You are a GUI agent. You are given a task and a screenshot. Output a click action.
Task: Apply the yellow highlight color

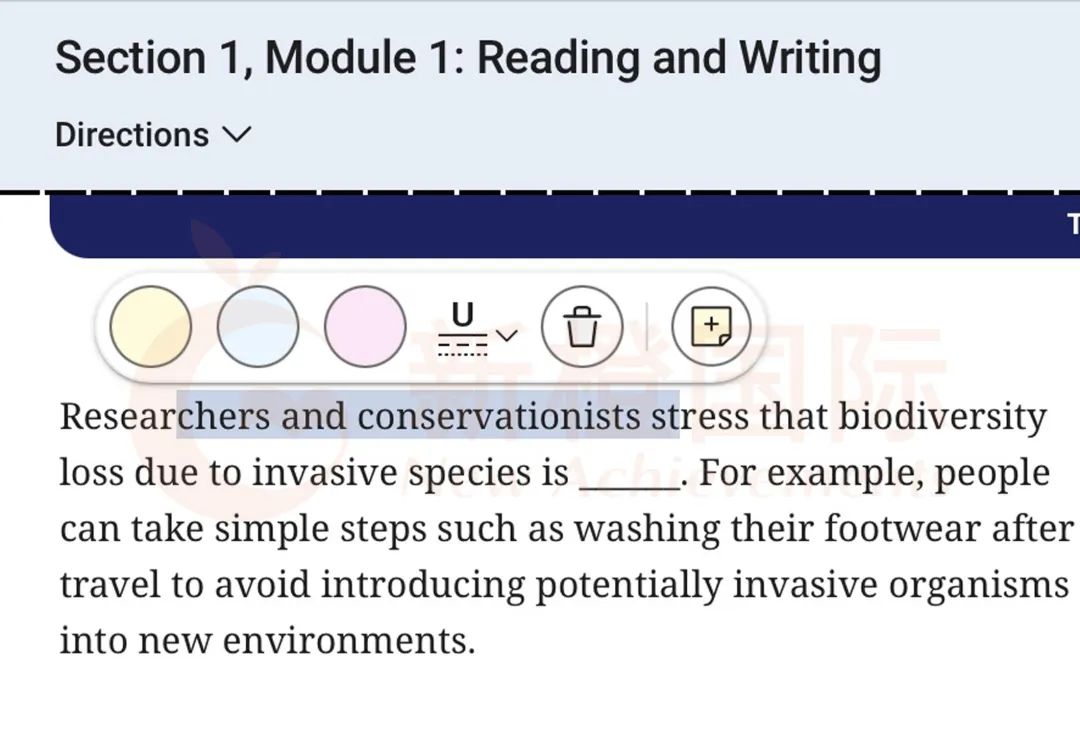click(150, 326)
